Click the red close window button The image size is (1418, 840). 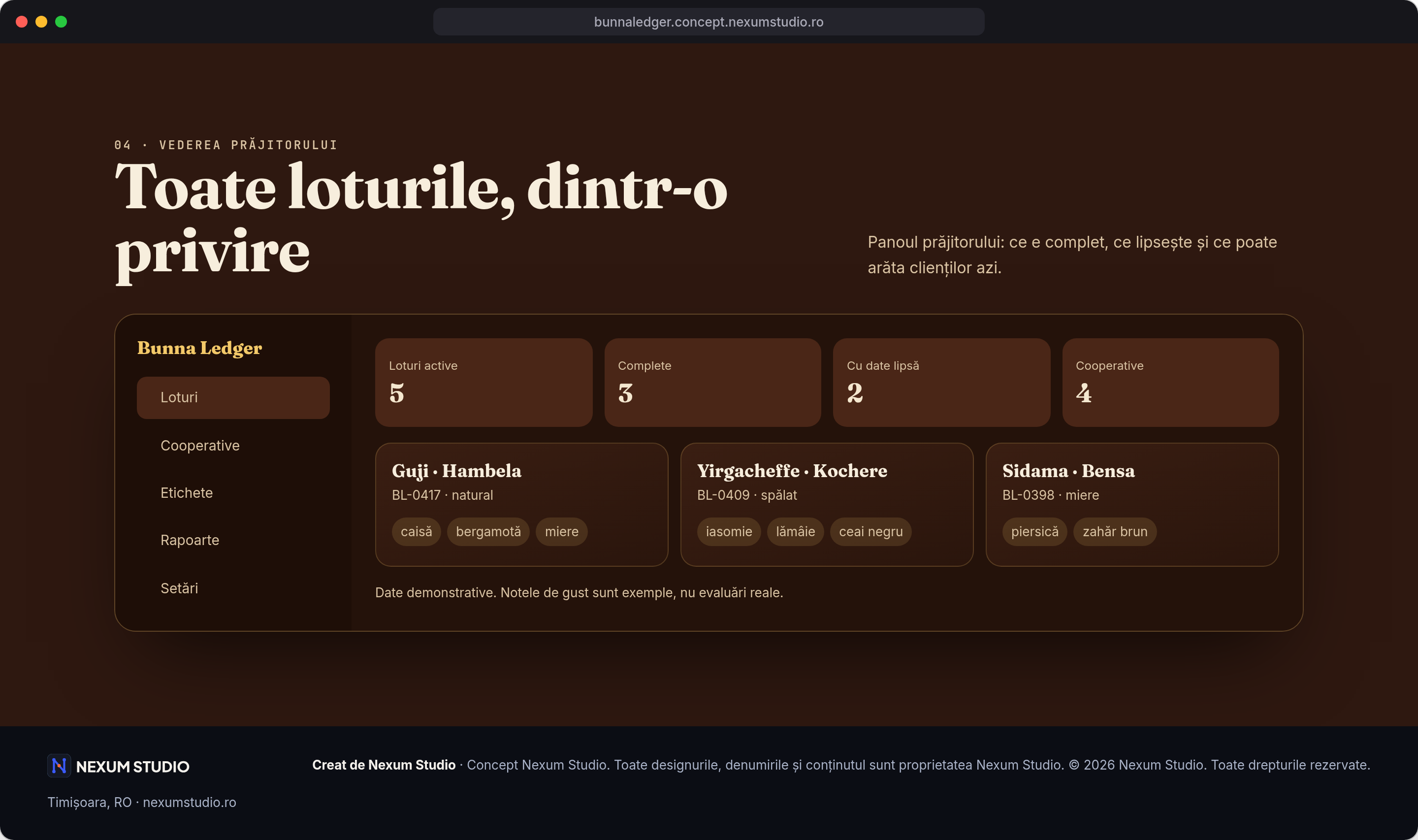pyautogui.click(x=22, y=22)
